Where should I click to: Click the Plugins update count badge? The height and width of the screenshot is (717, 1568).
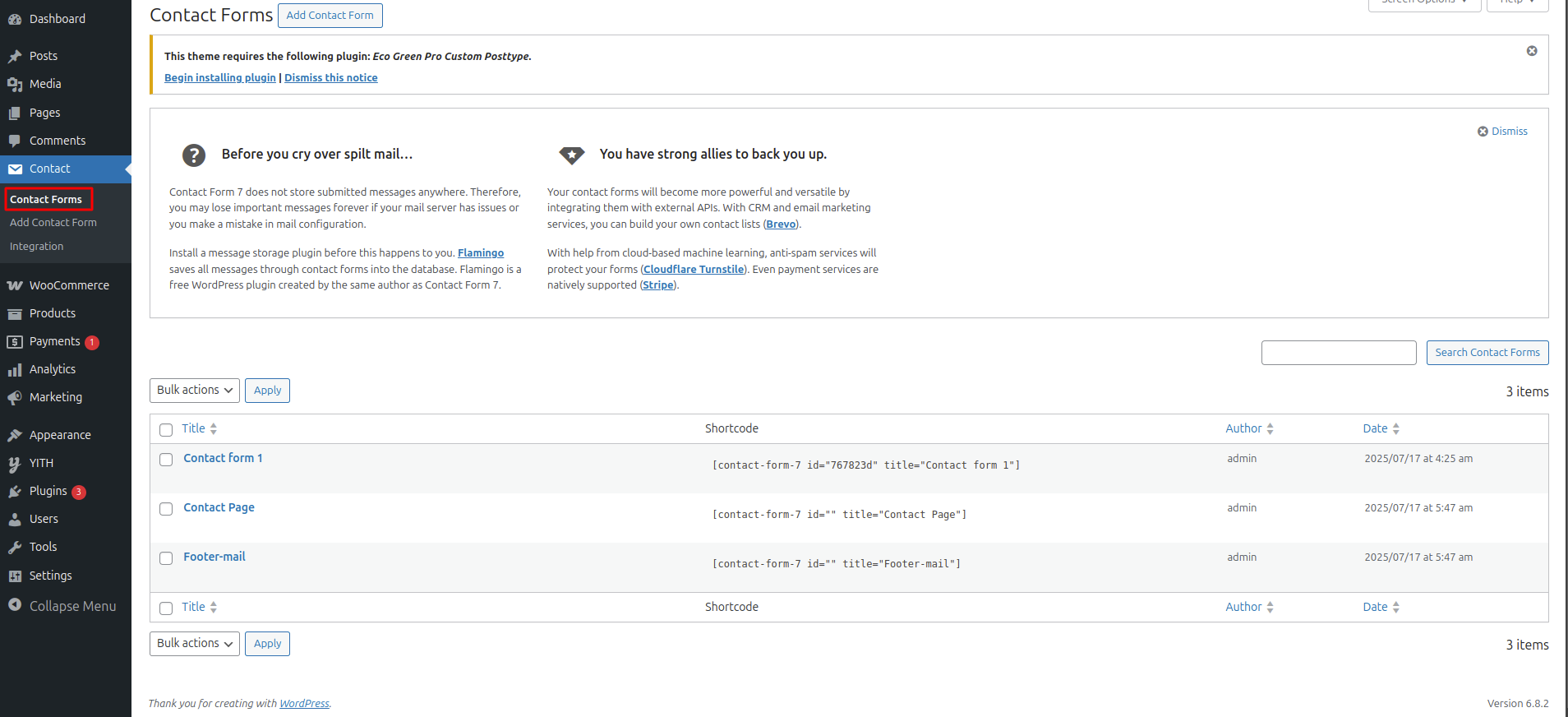pyautogui.click(x=79, y=492)
